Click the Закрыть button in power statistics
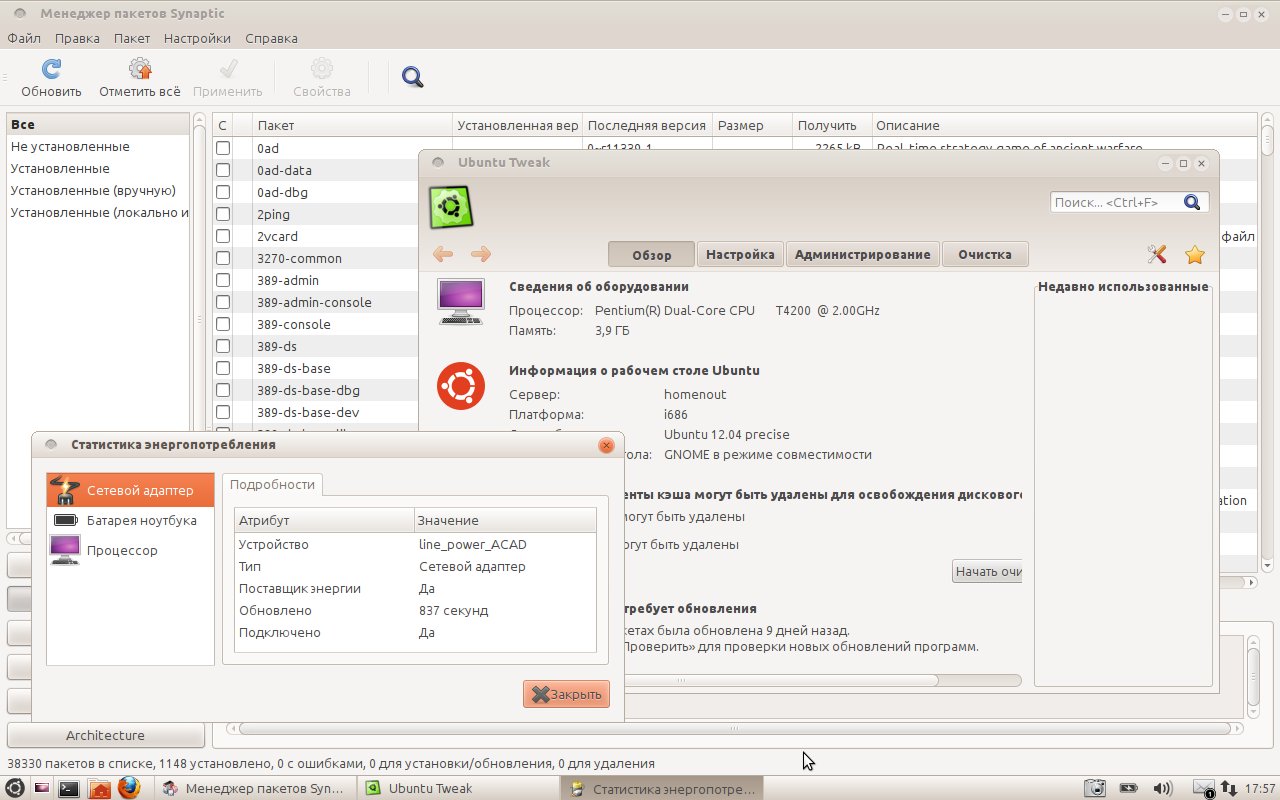The width and height of the screenshot is (1280, 800). click(566, 694)
